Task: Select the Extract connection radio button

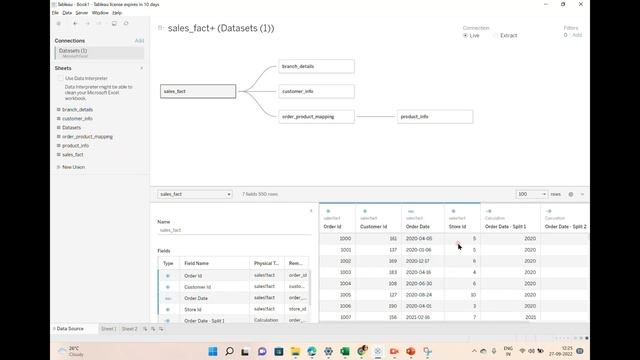Action: [x=496, y=36]
